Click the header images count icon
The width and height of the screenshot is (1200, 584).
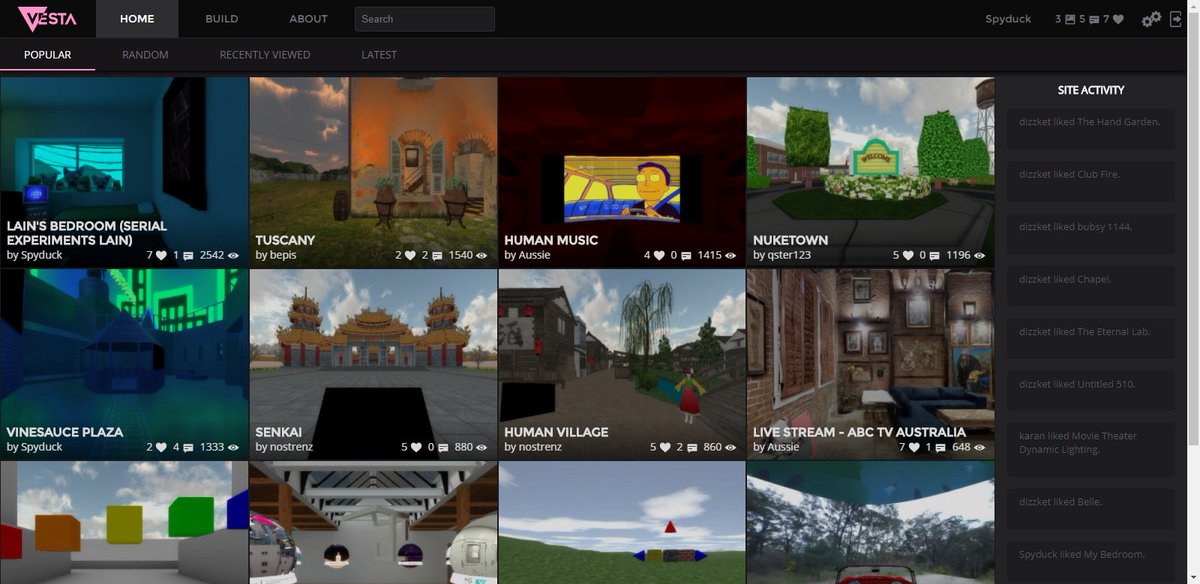pyautogui.click(x=1071, y=19)
